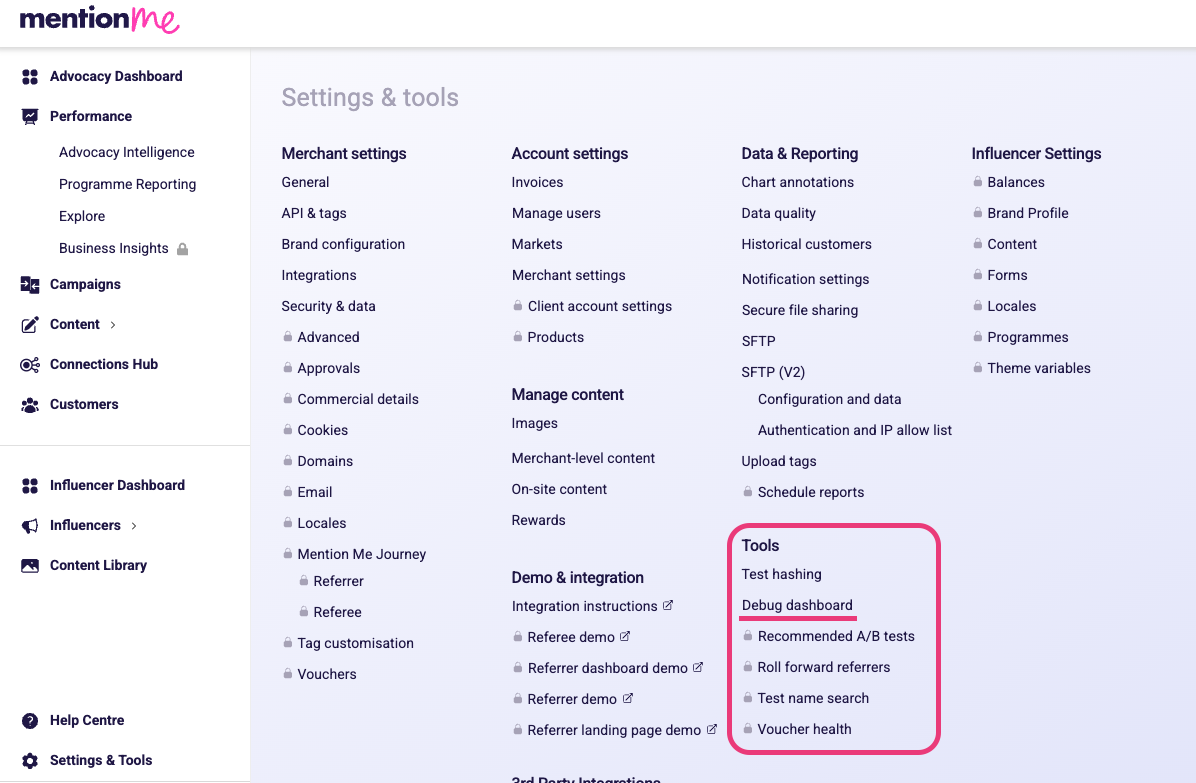Open Programme Reporting in the sidebar
The width and height of the screenshot is (1196, 783).
pyautogui.click(x=127, y=184)
